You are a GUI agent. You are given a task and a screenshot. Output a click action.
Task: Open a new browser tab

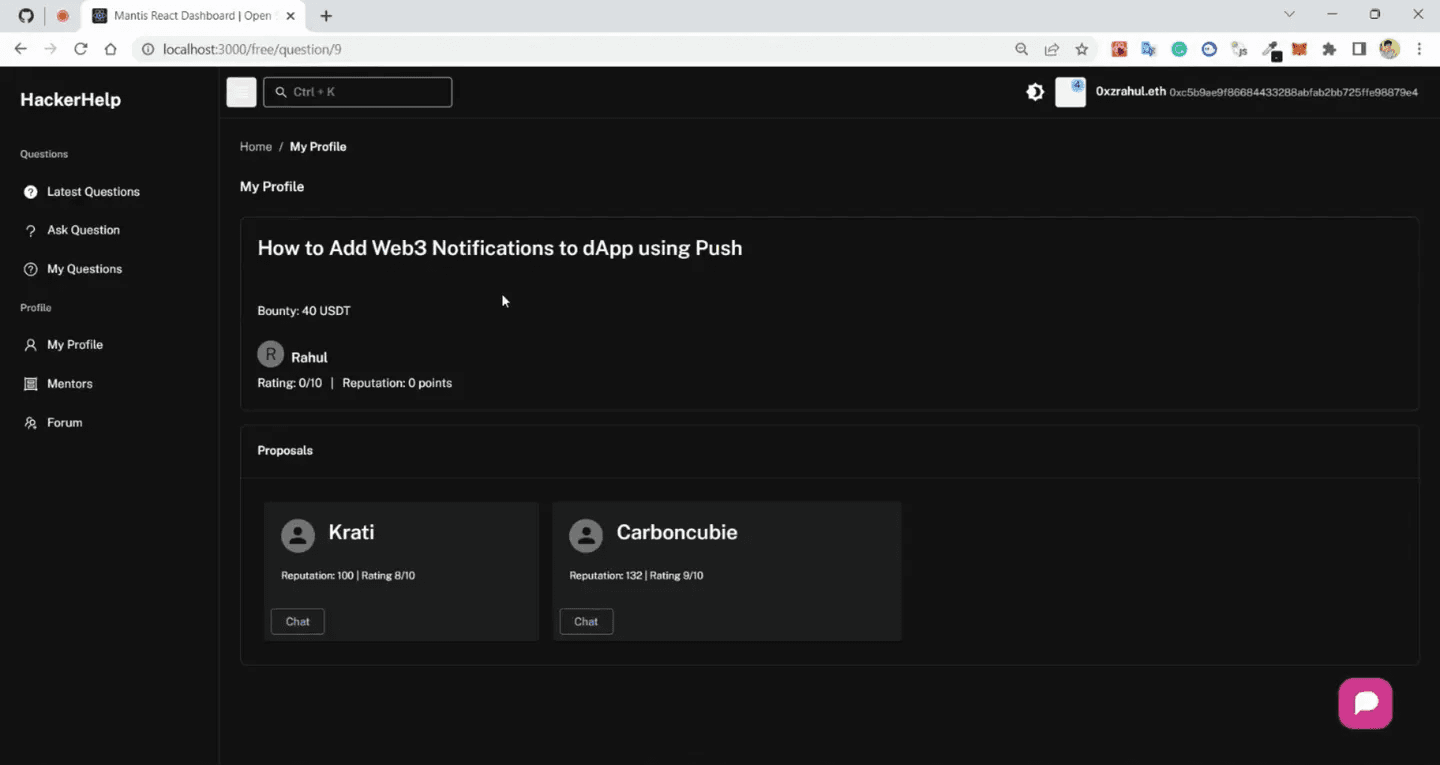326,16
